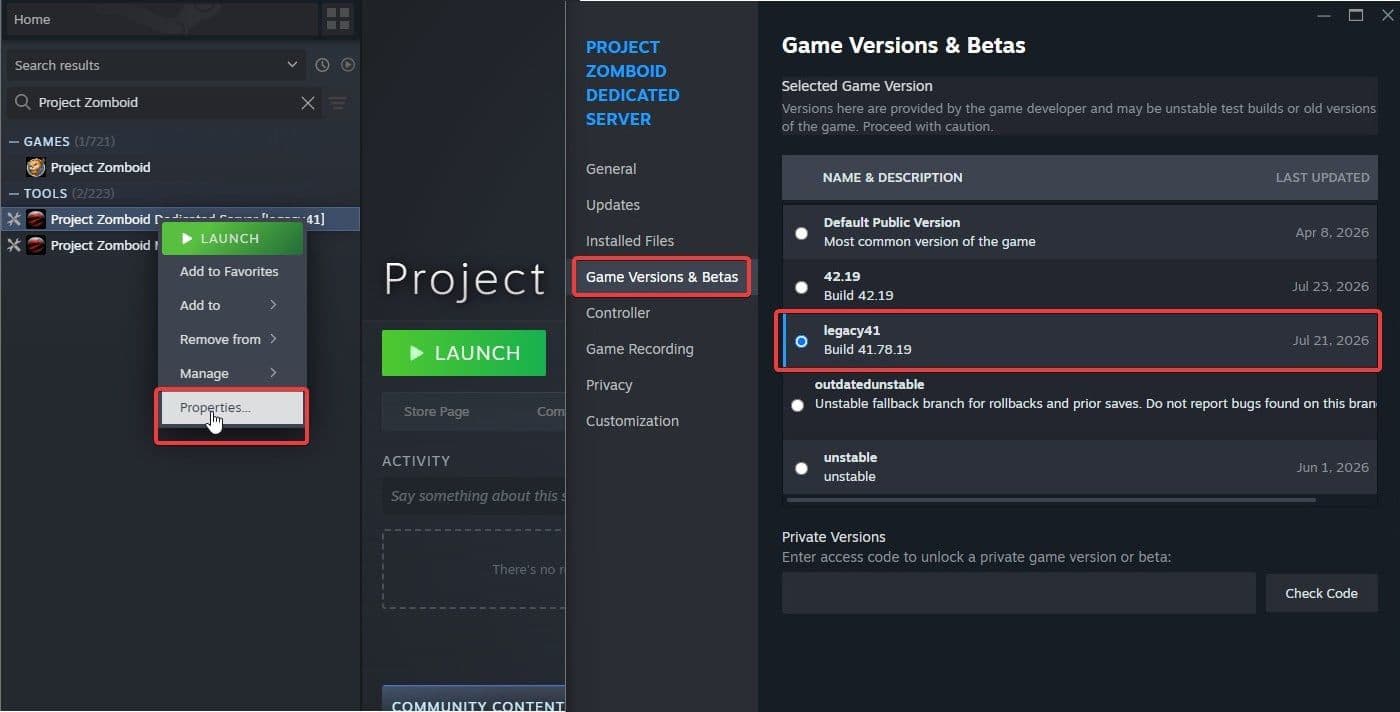Choose Properties in the context menu
Viewport: 1400px width, 712px height.
coord(231,407)
